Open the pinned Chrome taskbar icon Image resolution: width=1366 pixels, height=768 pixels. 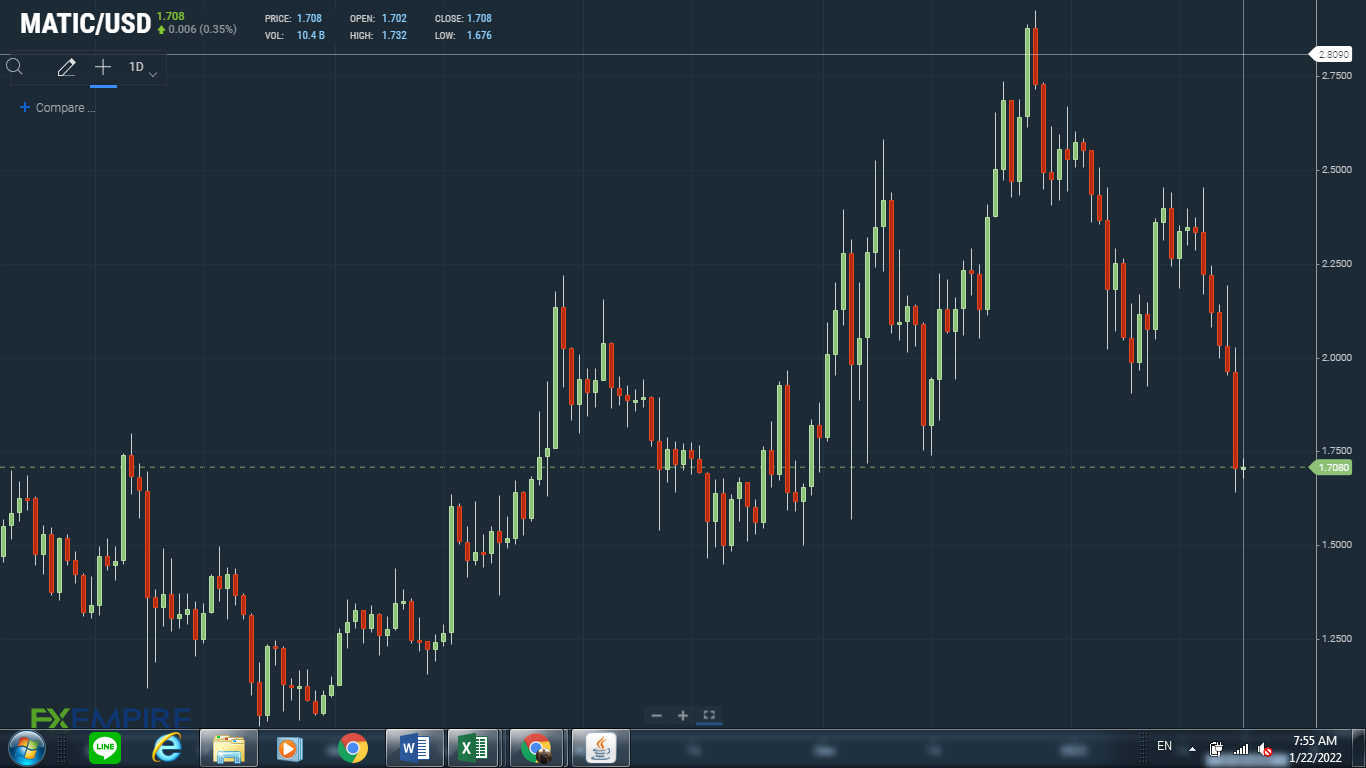[352, 748]
